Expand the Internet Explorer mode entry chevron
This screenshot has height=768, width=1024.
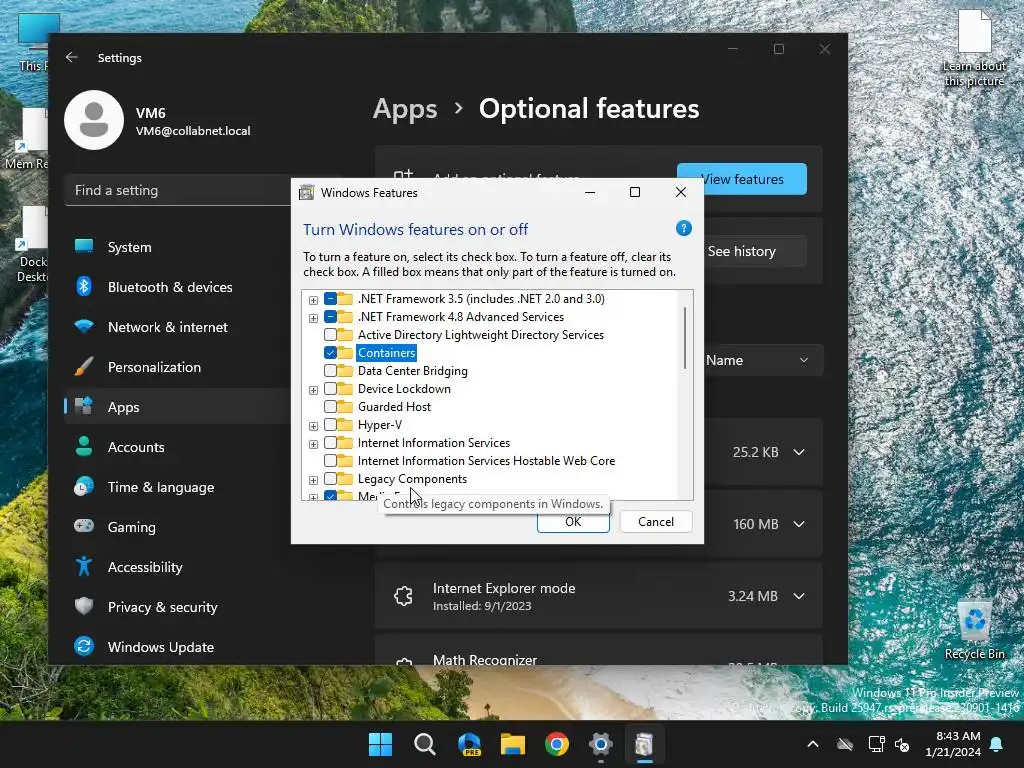799,596
